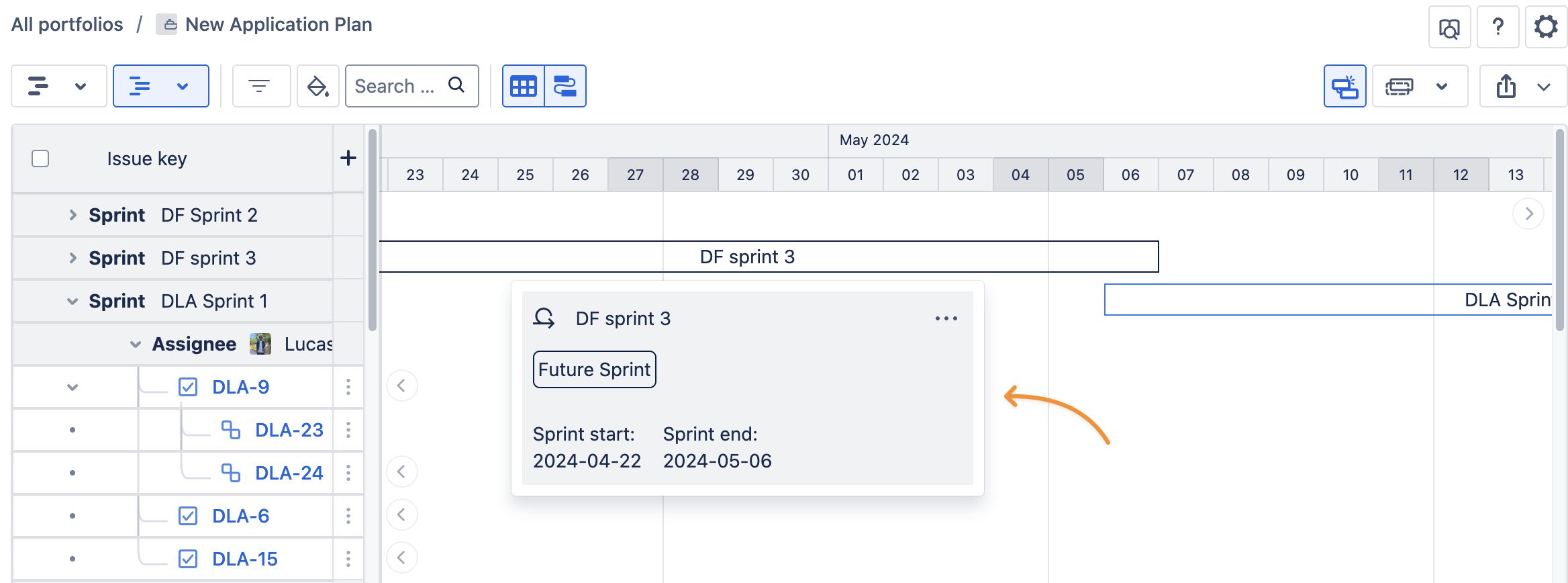
Task: Expand the DF Sprint 2 row
Action: 72,215
